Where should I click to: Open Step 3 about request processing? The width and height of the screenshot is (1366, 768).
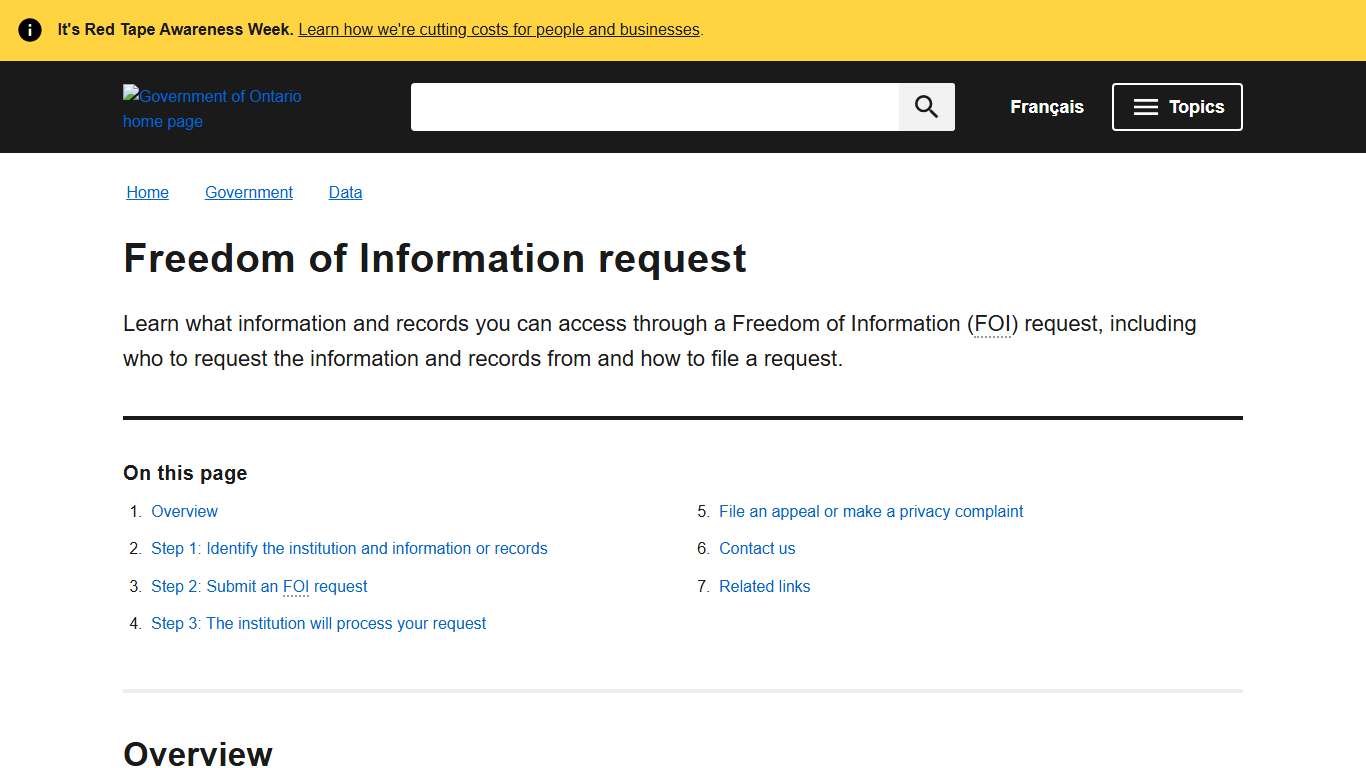tap(318, 623)
